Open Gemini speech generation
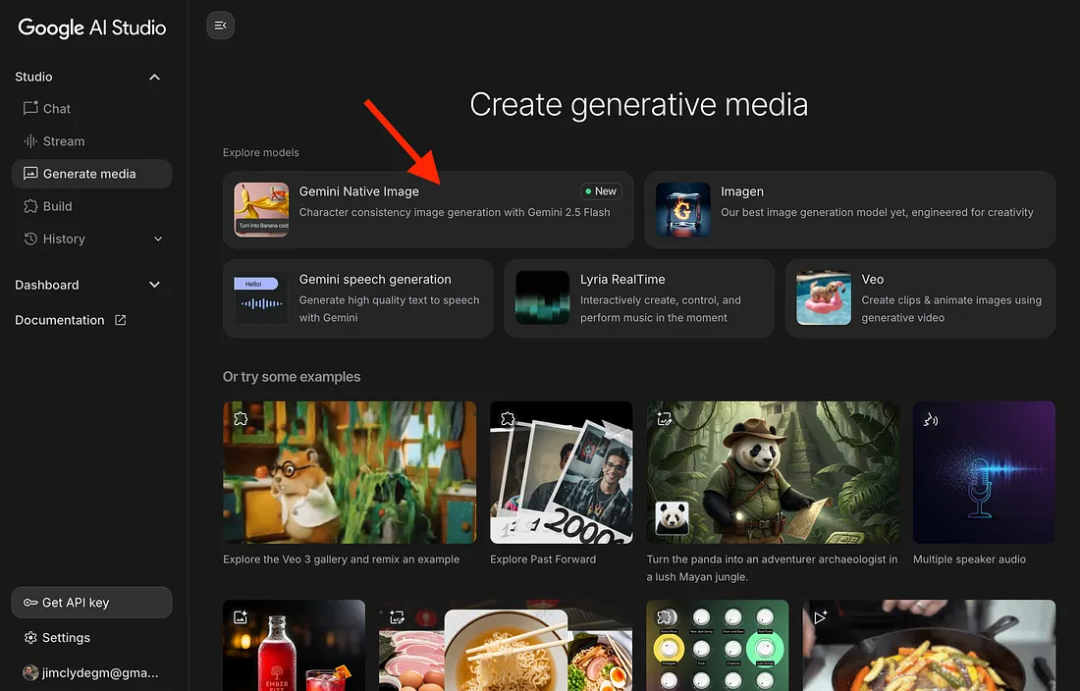This screenshot has height=691, width=1080. pos(357,298)
